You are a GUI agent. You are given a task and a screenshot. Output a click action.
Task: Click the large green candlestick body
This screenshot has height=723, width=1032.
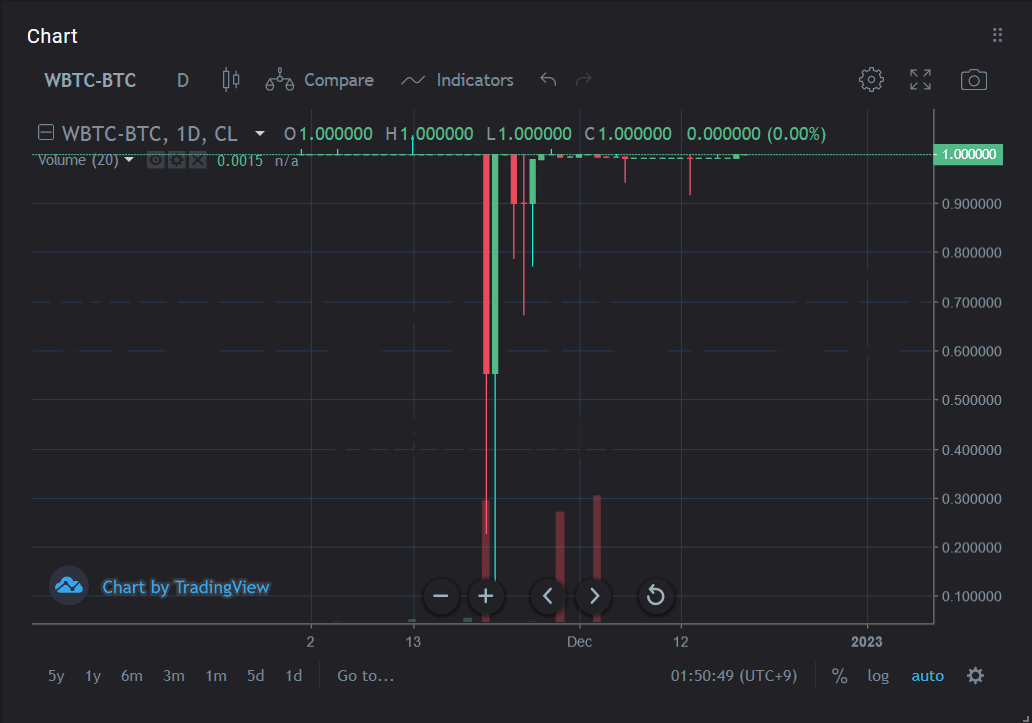(x=495, y=264)
